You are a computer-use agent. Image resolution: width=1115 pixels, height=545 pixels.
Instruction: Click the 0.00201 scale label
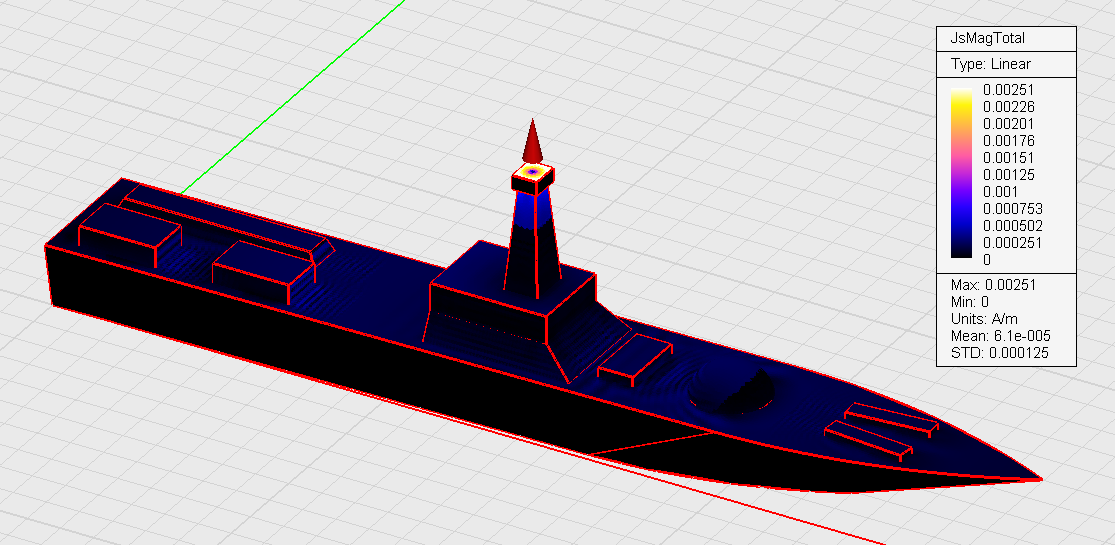click(1008, 124)
